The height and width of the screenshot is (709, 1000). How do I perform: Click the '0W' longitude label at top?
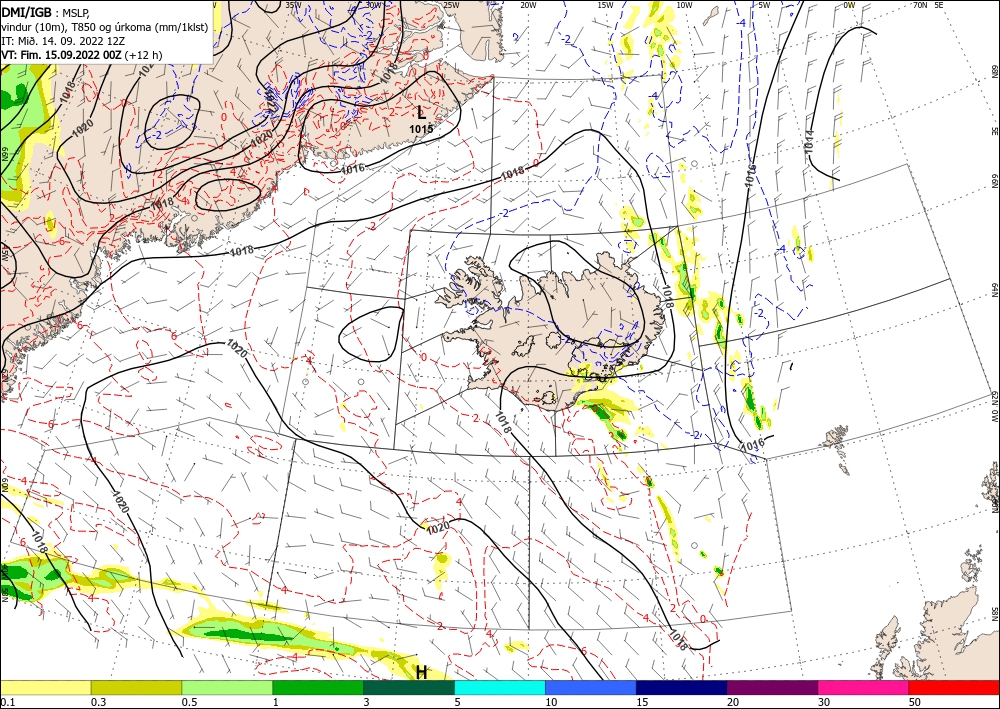[x=849, y=5]
